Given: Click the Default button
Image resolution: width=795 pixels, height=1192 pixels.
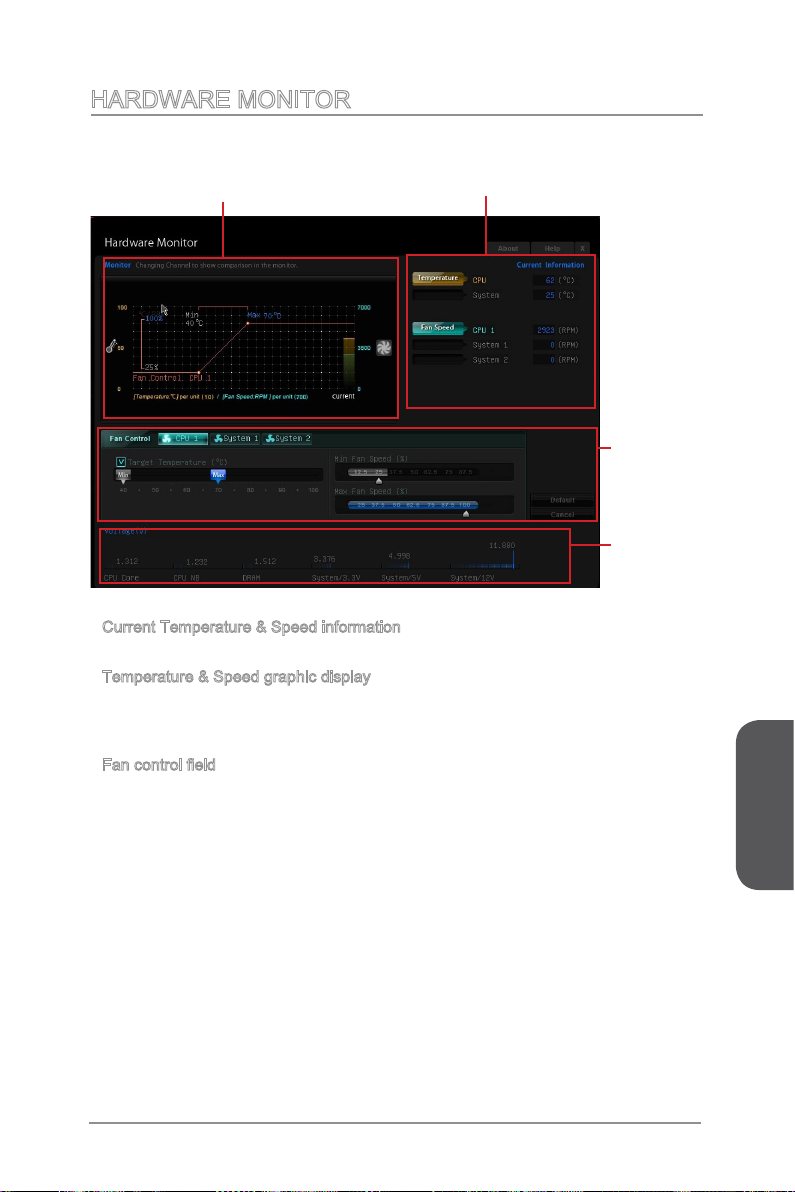Looking at the screenshot, I should click(x=562, y=500).
